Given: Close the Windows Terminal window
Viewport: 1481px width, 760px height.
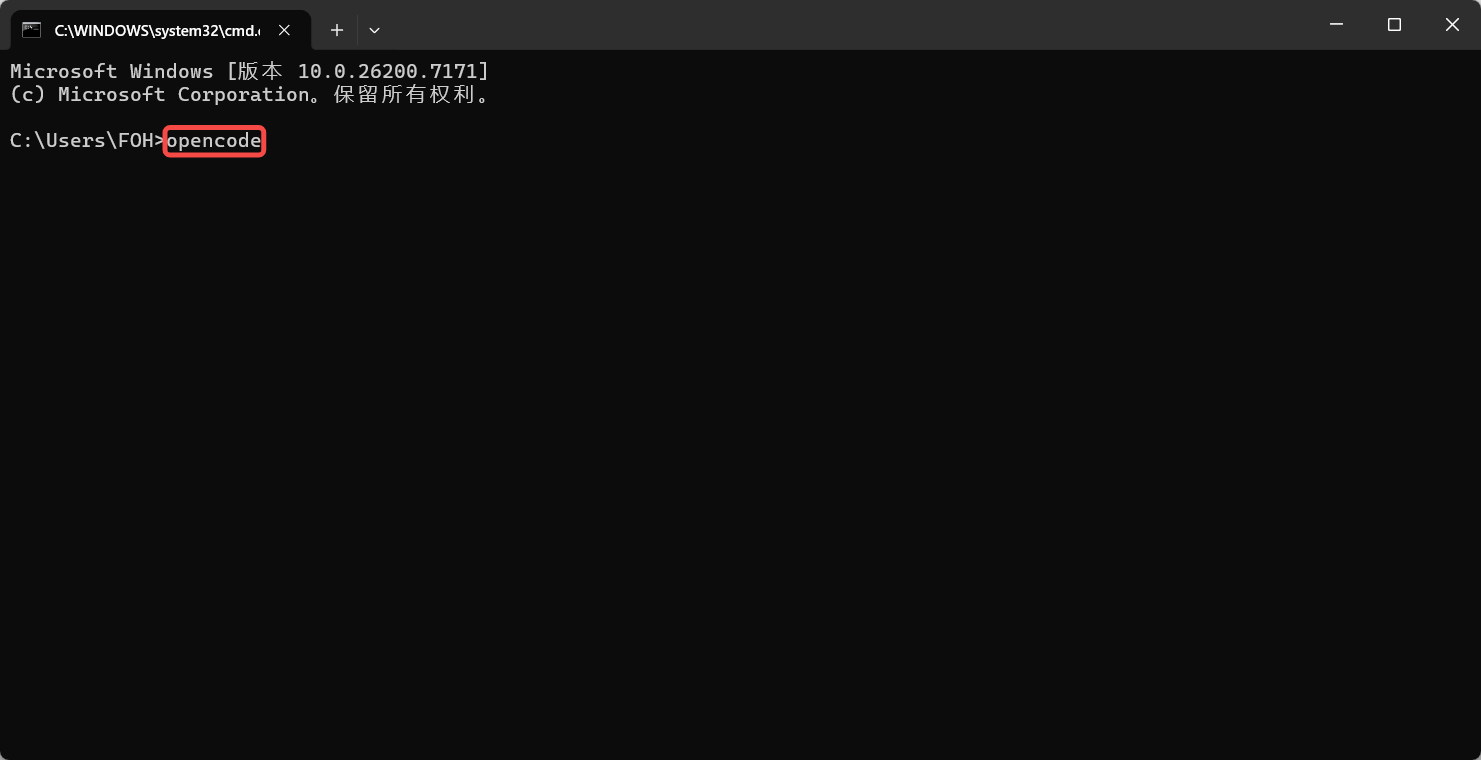Looking at the screenshot, I should [1452, 25].
